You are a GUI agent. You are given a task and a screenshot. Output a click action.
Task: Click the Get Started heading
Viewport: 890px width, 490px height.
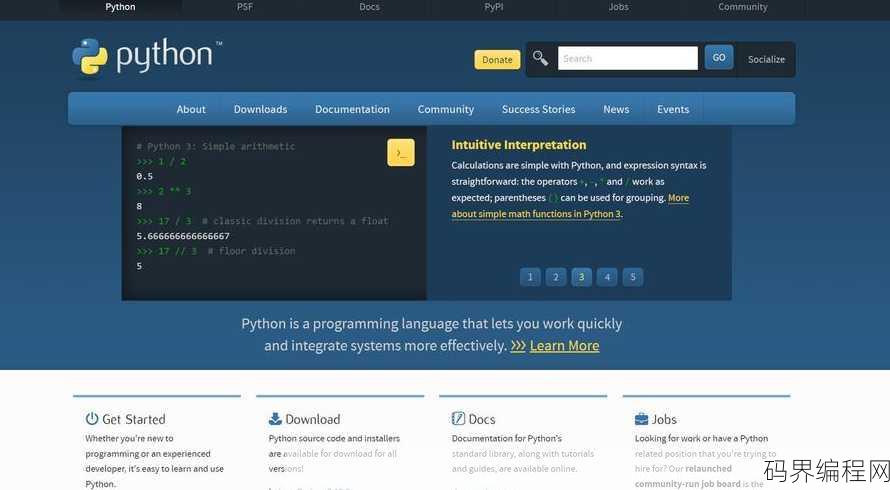(134, 419)
